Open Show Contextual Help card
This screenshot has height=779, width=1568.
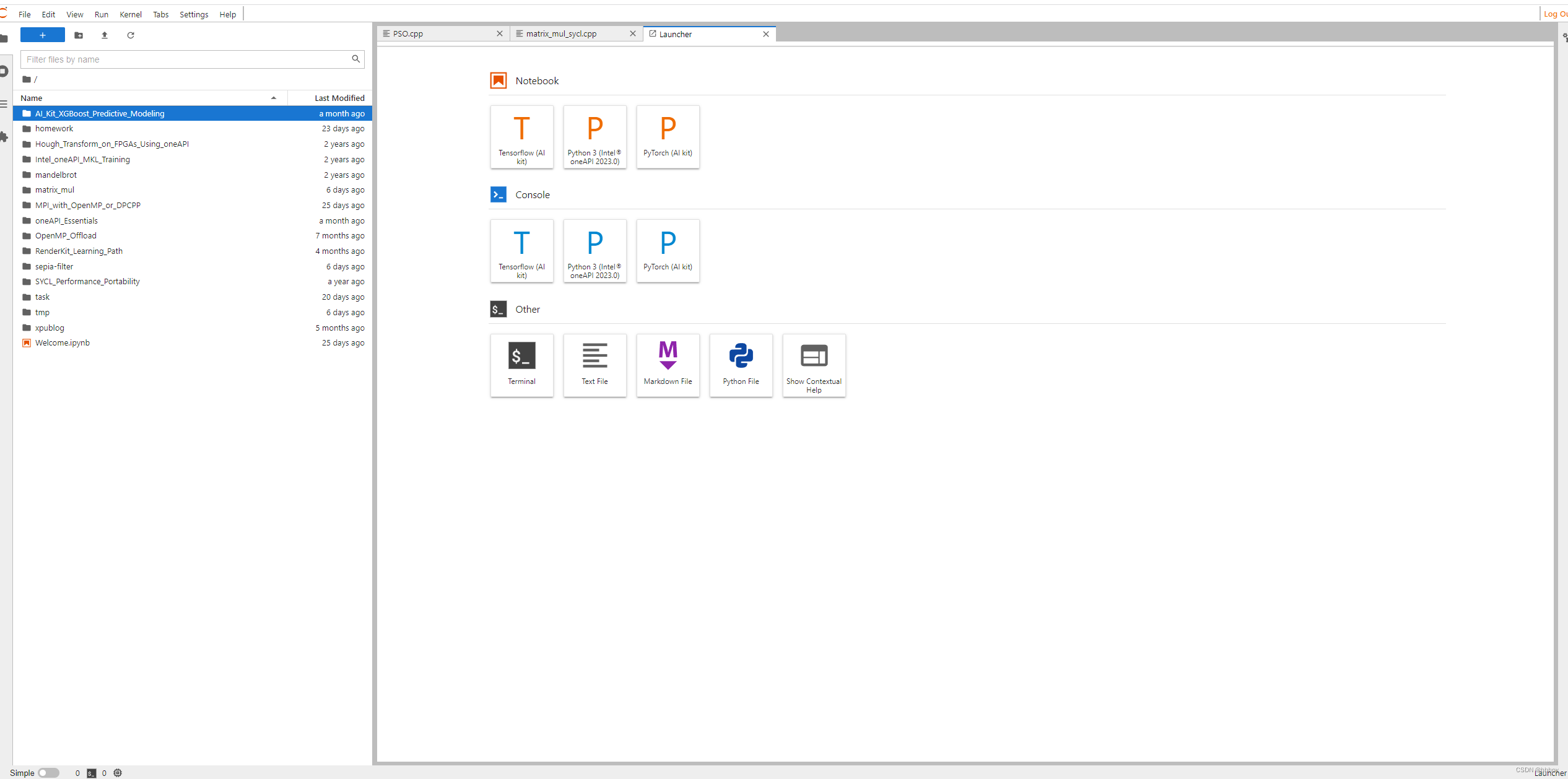[x=814, y=365]
